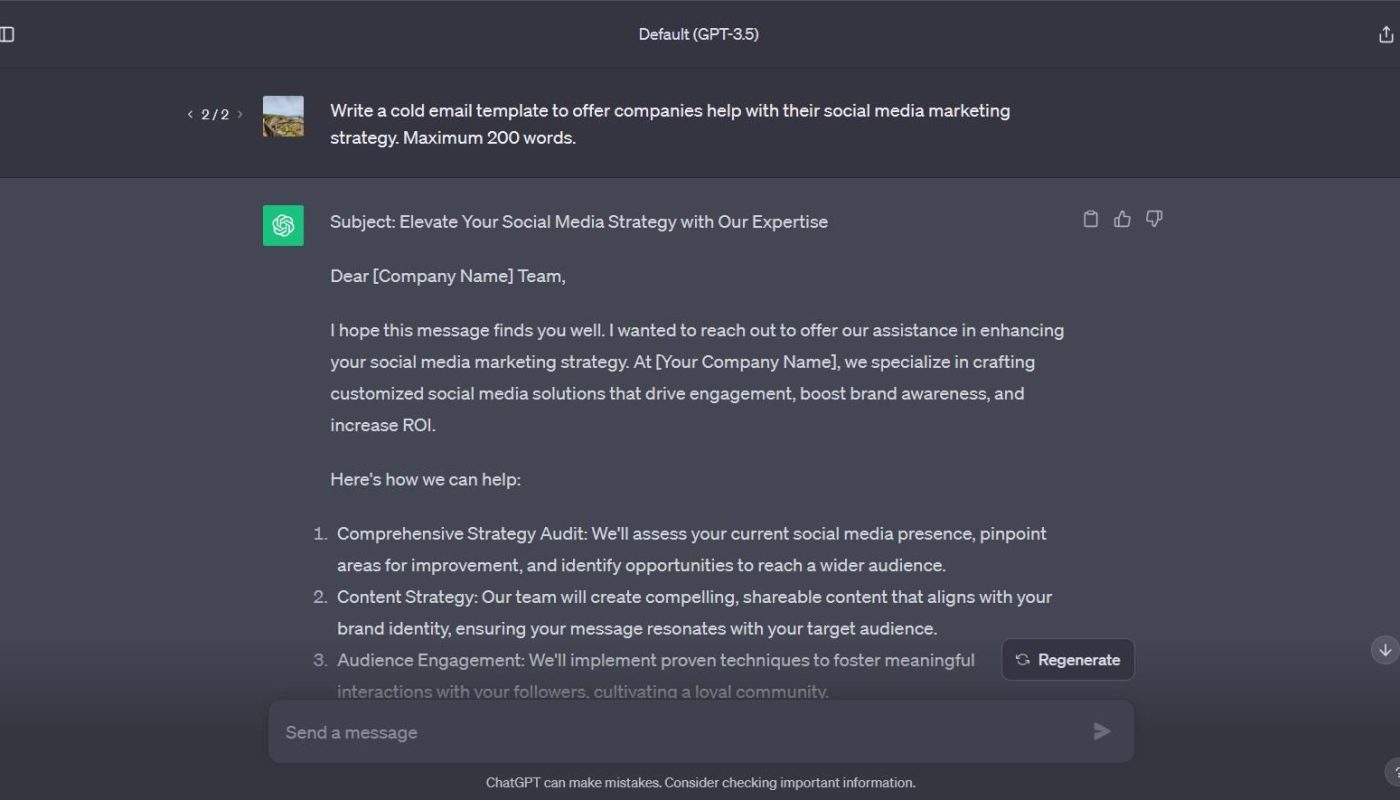Open the help question mark icon
The width and height of the screenshot is (1400, 800).
pyautogui.click(x=1394, y=772)
